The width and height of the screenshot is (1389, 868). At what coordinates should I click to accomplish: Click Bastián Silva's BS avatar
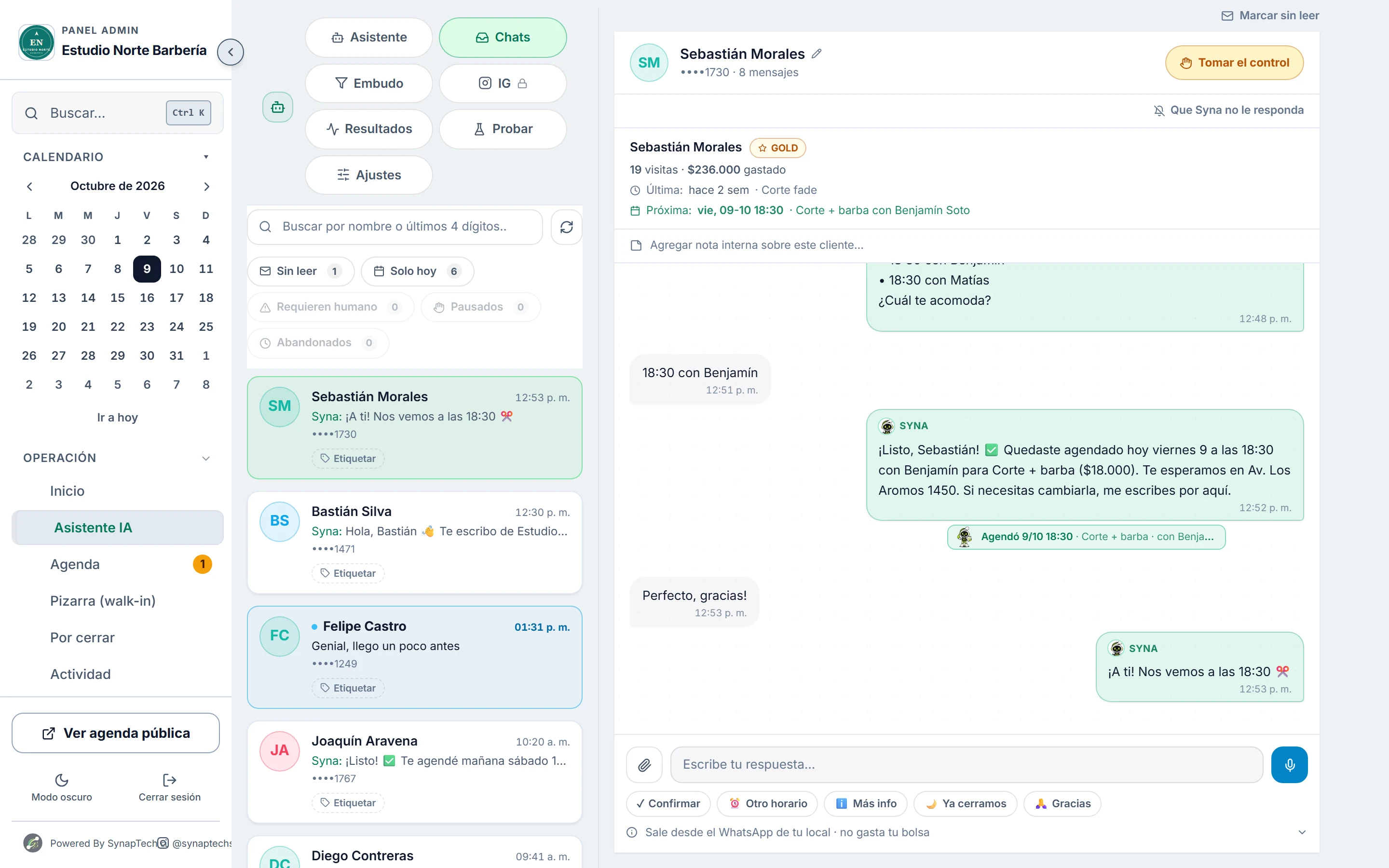[x=280, y=521]
